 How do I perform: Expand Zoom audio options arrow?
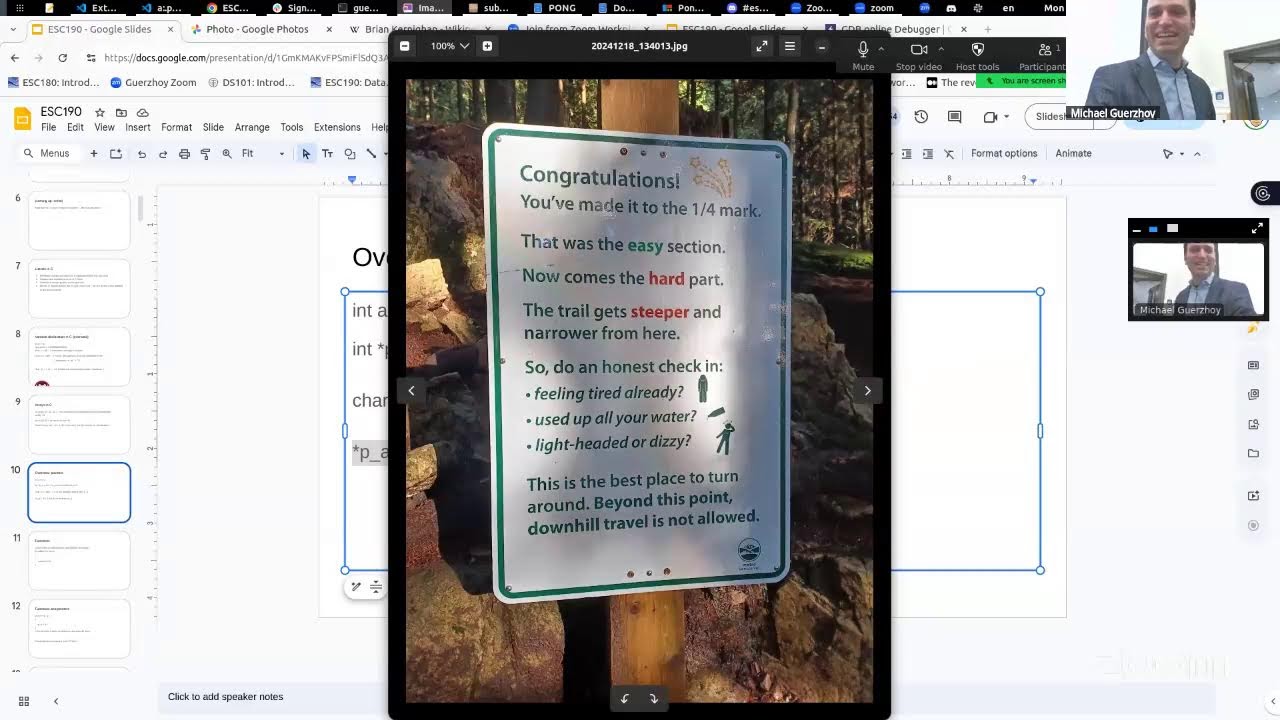tap(881, 48)
